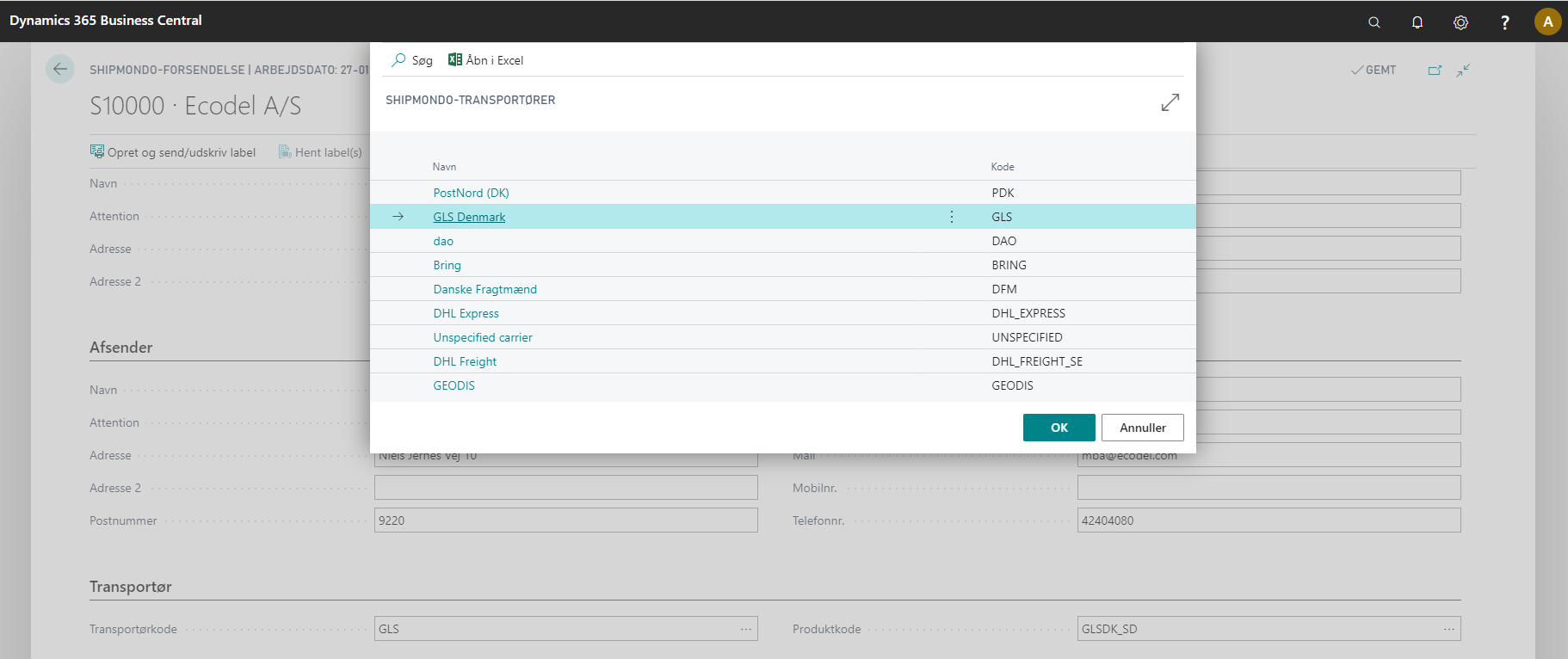Image resolution: width=1568 pixels, height=659 pixels.
Task: Click the Afsender Adresse 2 field
Action: [566, 488]
